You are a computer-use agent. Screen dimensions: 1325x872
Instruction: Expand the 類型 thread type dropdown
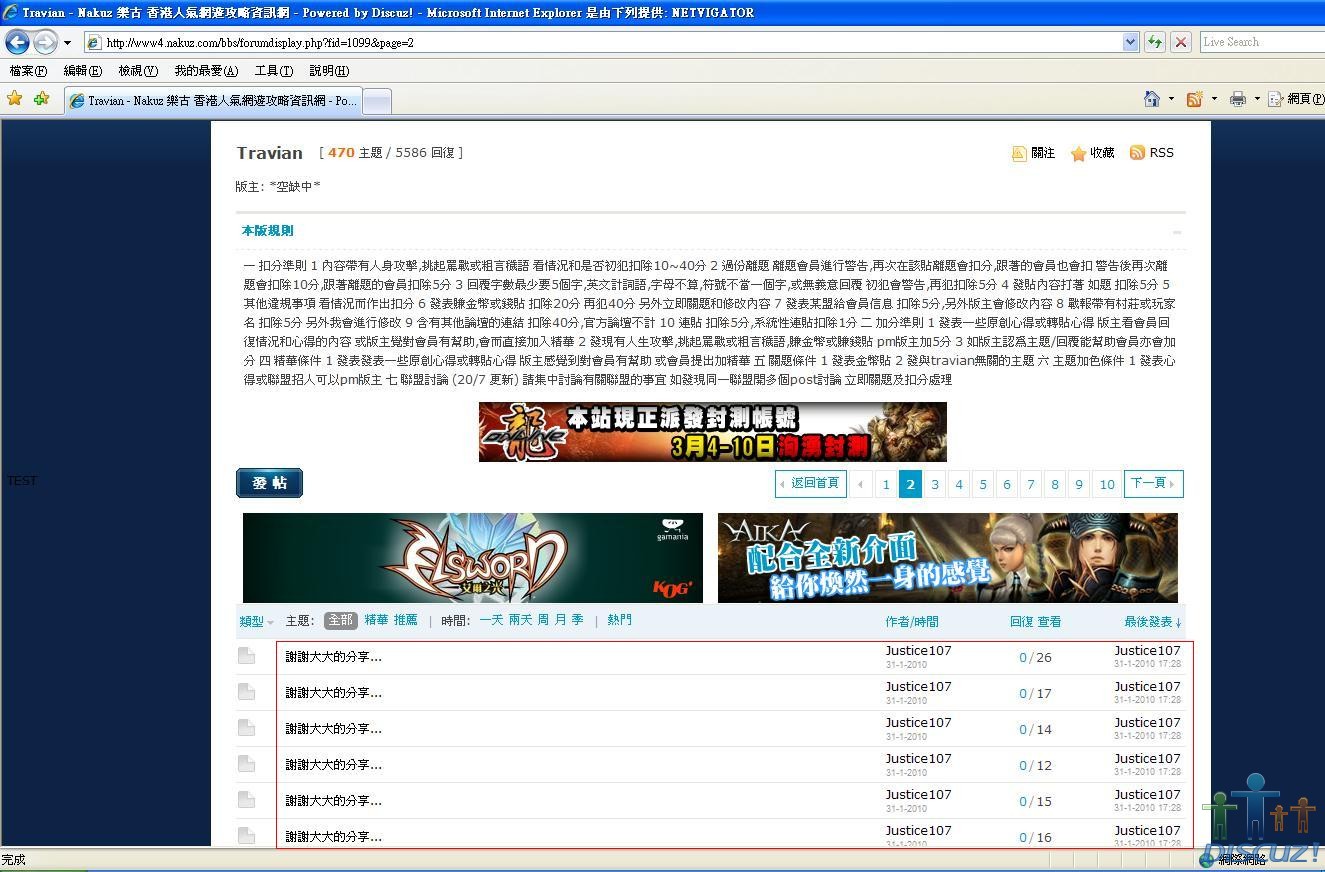pyautogui.click(x=256, y=622)
